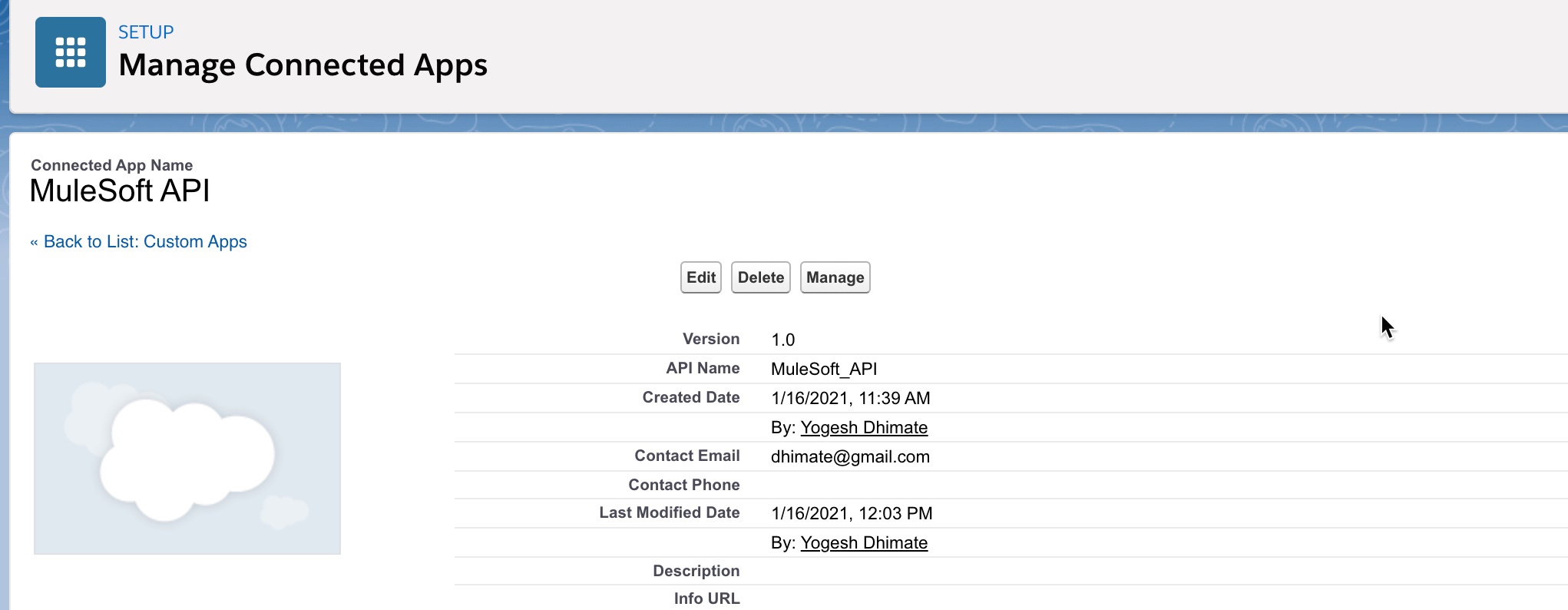
Task: Select the Manage Connected Apps heading
Action: pyautogui.click(x=303, y=65)
